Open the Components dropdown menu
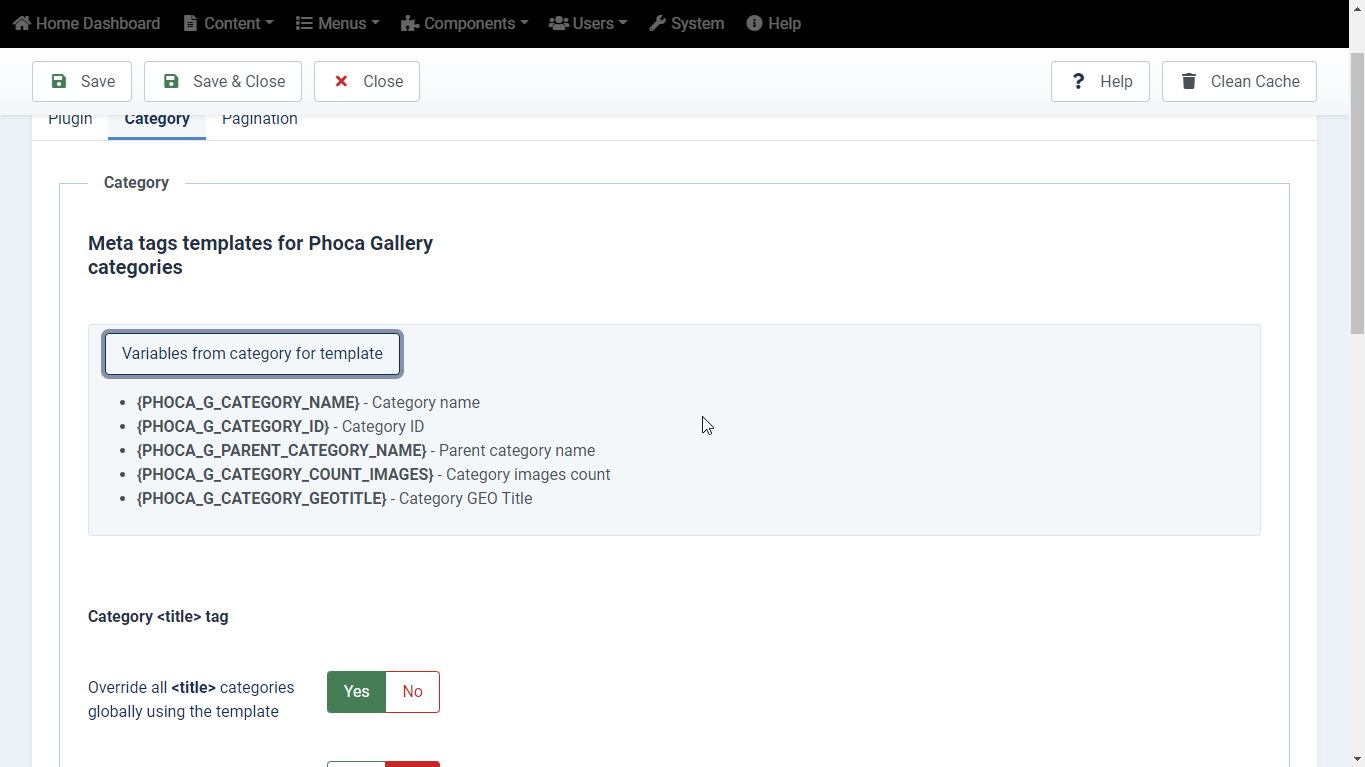 465,23
